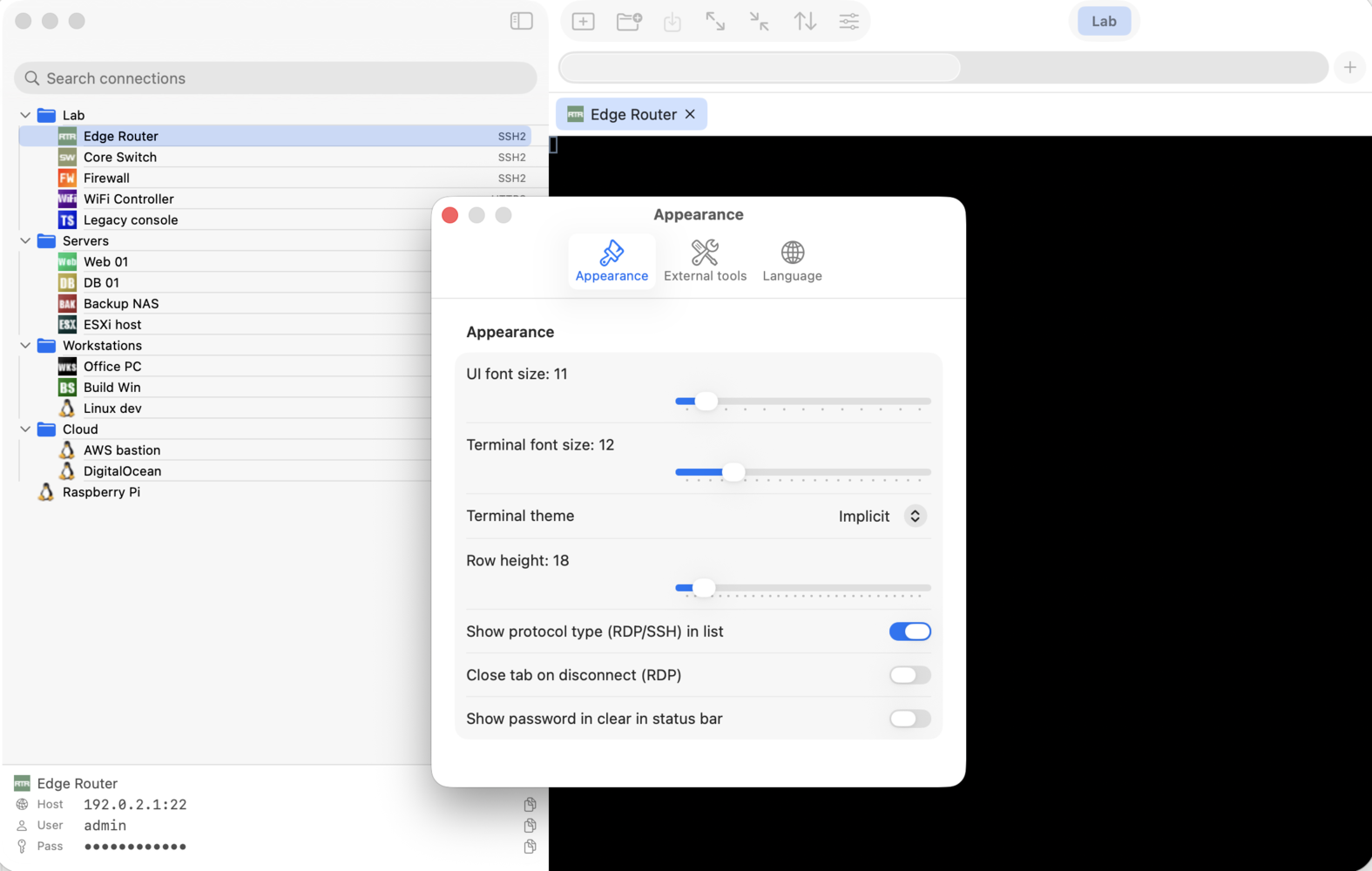Click the Edge Router icon in the list

pyautogui.click(x=67, y=136)
